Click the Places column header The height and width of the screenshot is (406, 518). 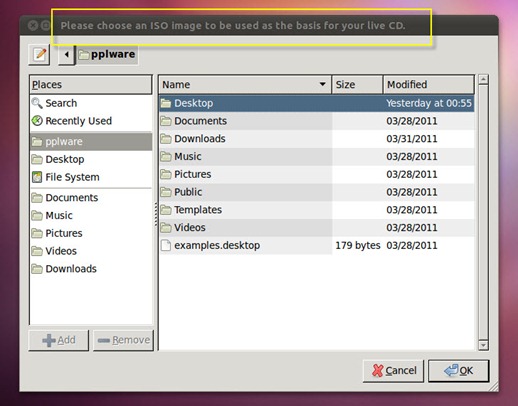[91, 85]
